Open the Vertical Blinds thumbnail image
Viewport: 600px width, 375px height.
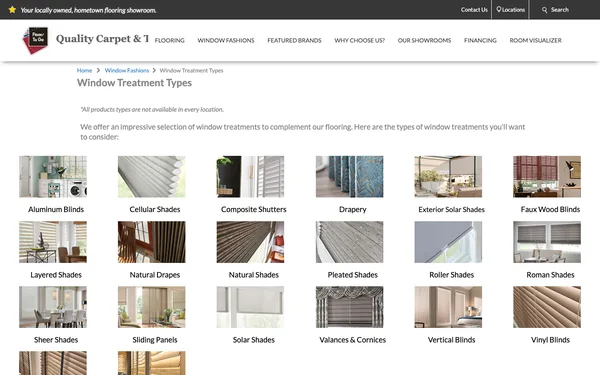click(448, 307)
